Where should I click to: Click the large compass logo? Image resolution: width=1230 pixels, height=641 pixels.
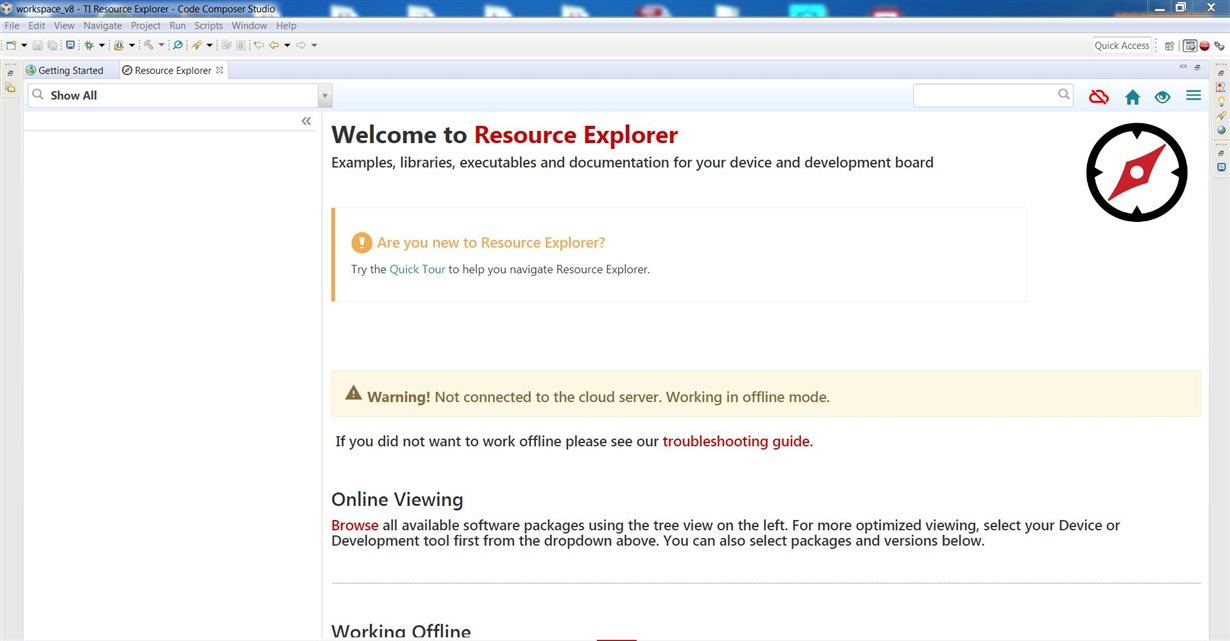[x=1136, y=172]
